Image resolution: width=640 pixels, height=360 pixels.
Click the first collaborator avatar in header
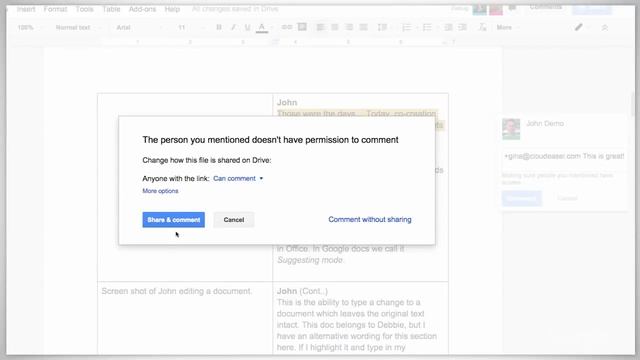(480, 9)
